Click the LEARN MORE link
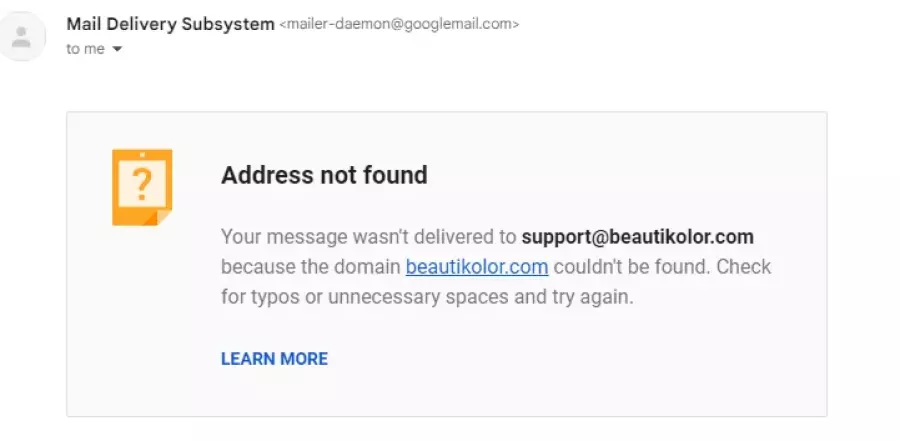Screen dimensions: 900x441 (274, 359)
